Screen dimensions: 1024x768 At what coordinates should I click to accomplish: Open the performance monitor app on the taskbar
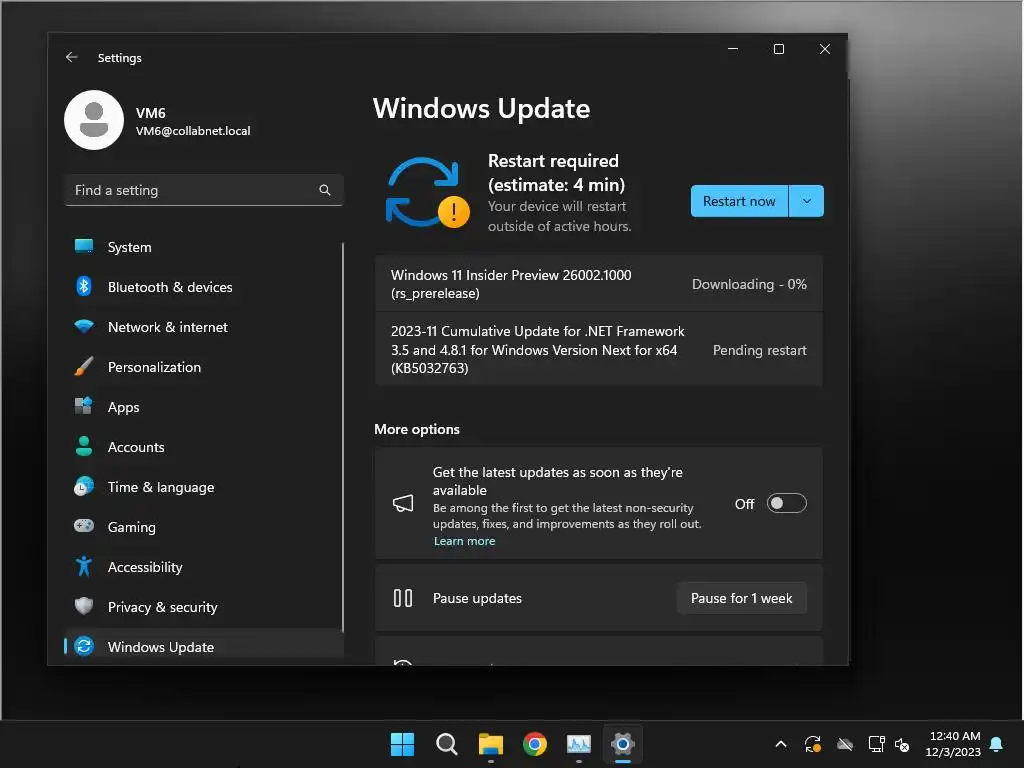click(579, 744)
